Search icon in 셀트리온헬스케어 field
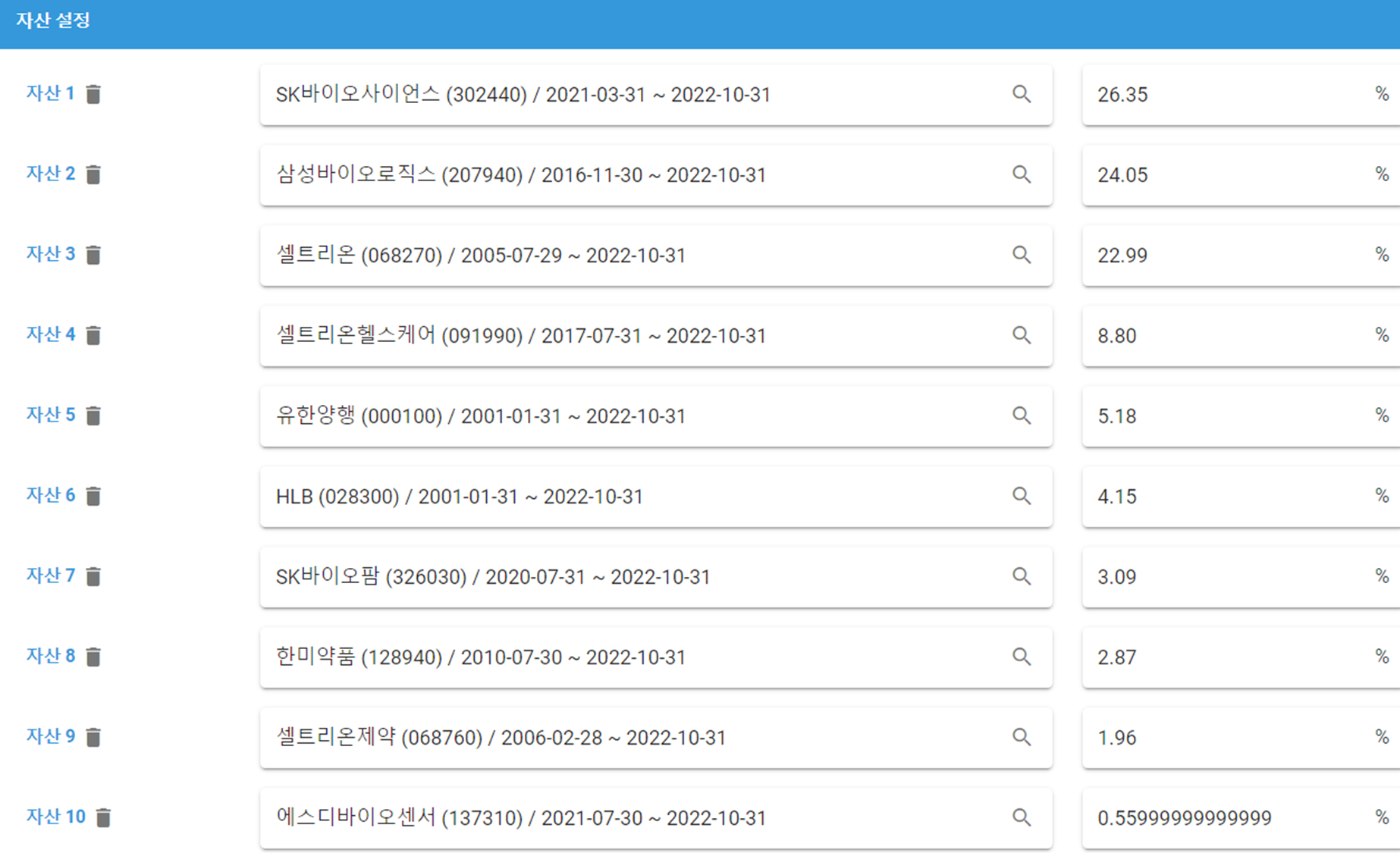 tap(1022, 335)
